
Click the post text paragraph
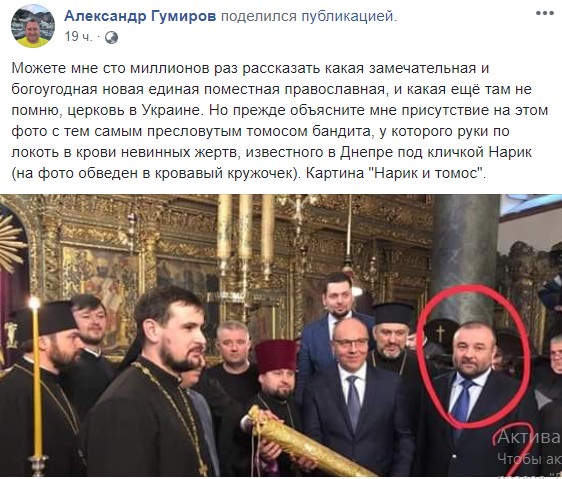[x=280, y=120]
